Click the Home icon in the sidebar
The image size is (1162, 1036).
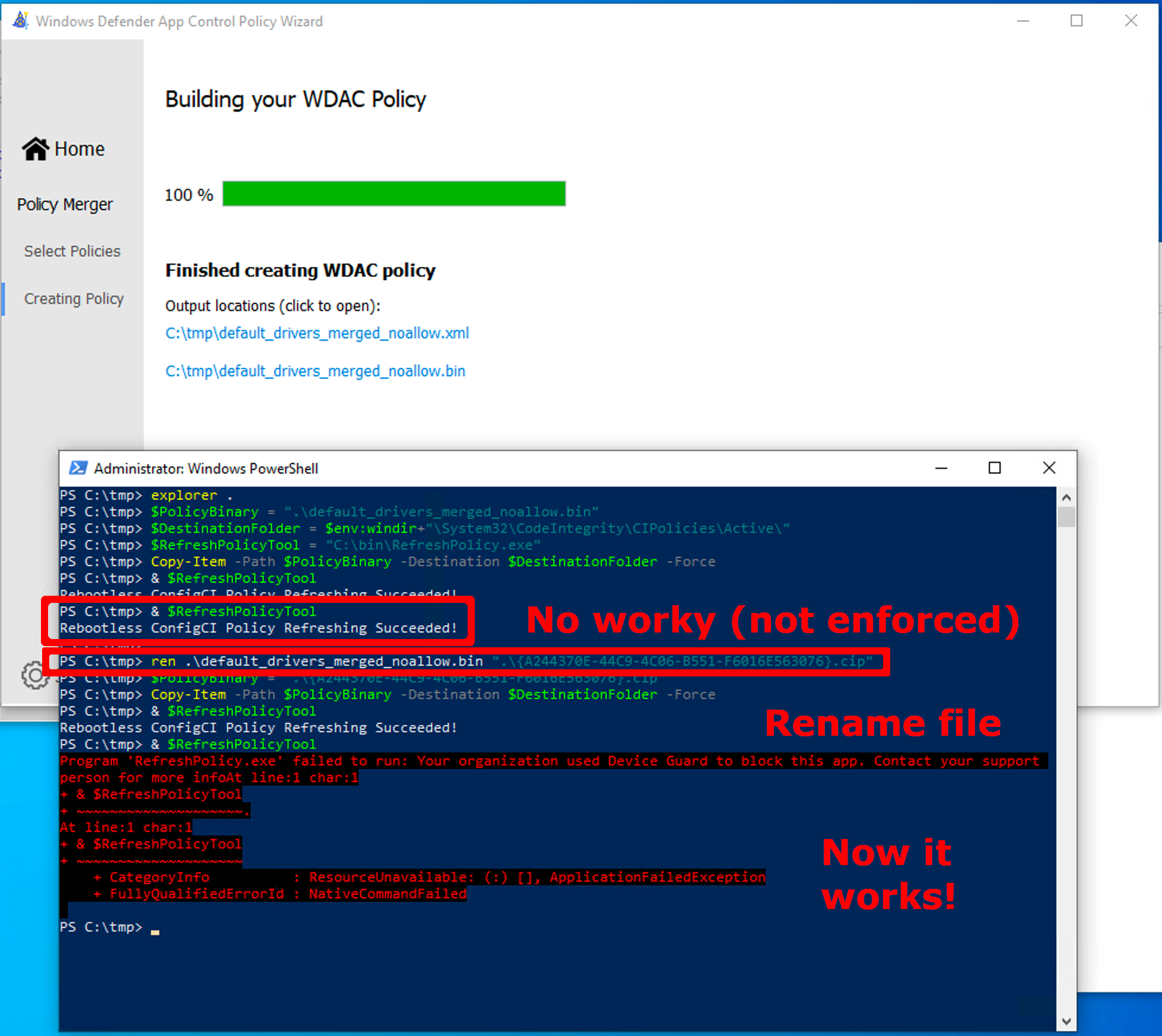pyautogui.click(x=36, y=148)
